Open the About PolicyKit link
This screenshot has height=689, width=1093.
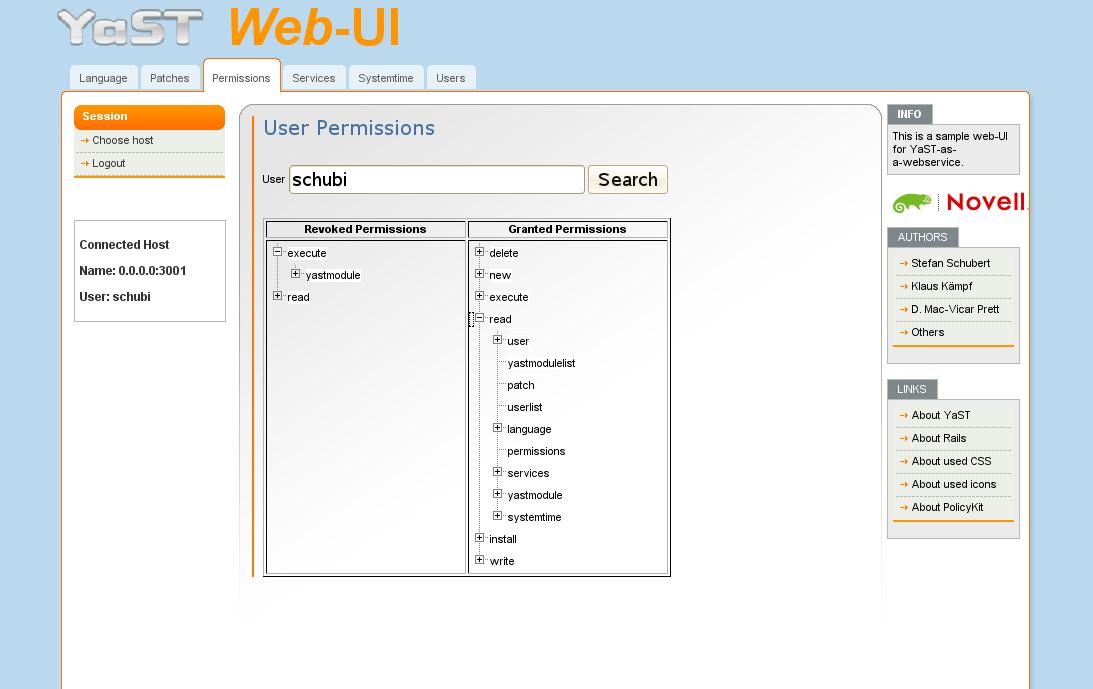[947, 507]
